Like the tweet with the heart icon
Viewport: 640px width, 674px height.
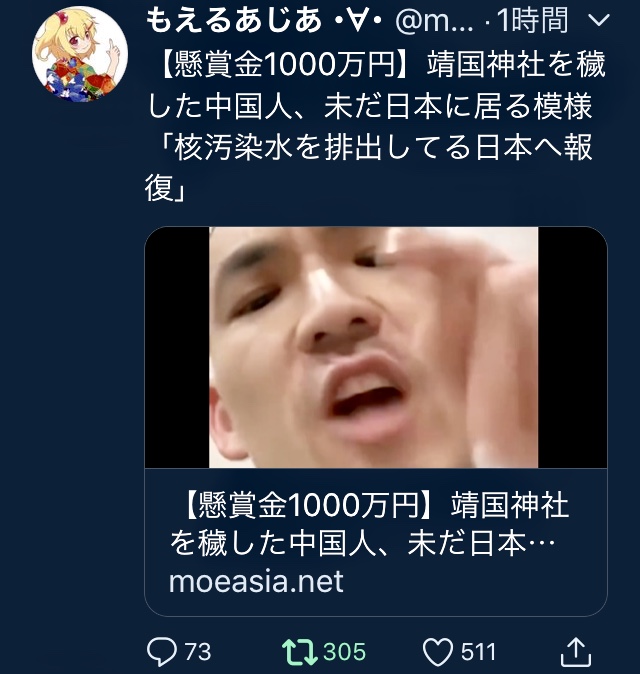point(438,652)
